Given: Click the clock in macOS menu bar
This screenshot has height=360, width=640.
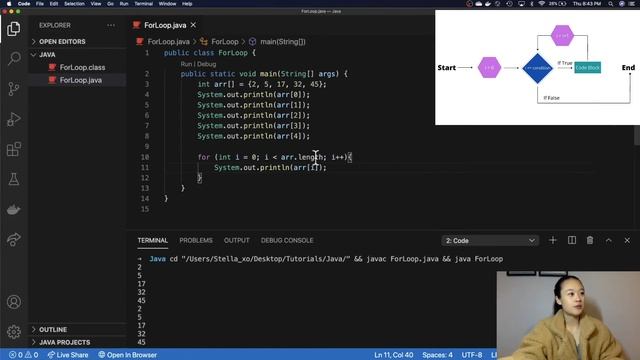Looking at the screenshot, I should 587,4.
